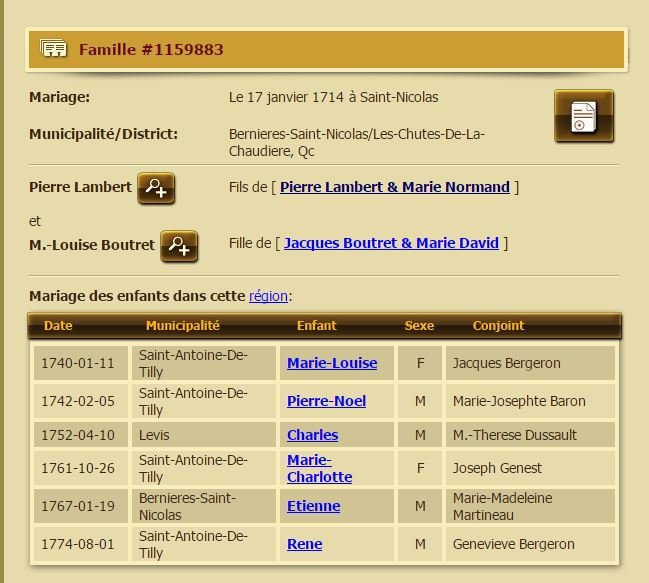The height and width of the screenshot is (583, 649).
Task: Click the search-plus icon next to M.-Louise Boutret
Action: click(179, 246)
